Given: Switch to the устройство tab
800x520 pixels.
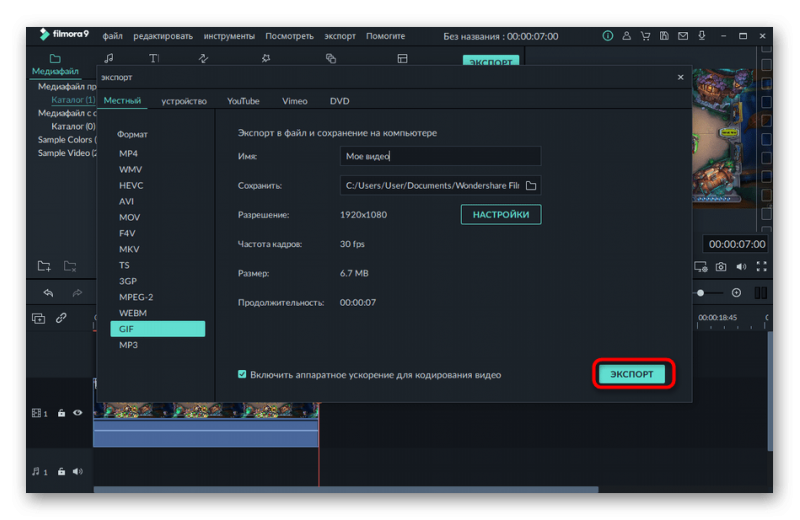Looking at the screenshot, I should click(184, 101).
